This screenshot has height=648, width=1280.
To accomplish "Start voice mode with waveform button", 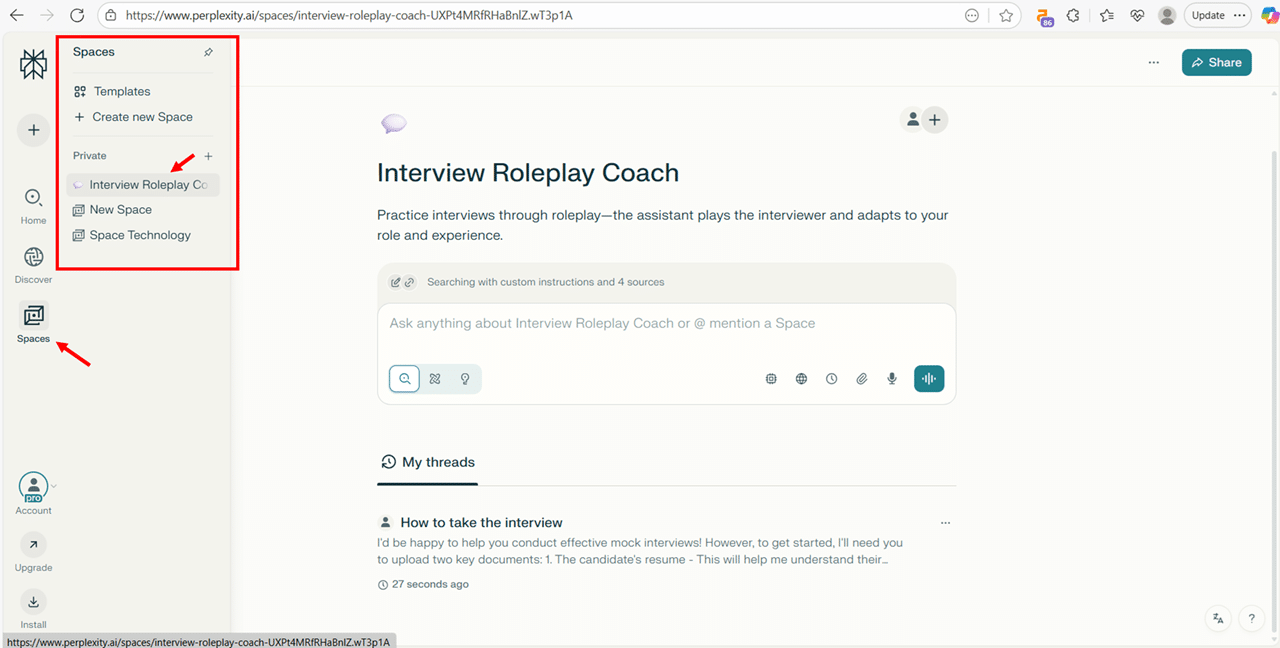I will coord(929,379).
